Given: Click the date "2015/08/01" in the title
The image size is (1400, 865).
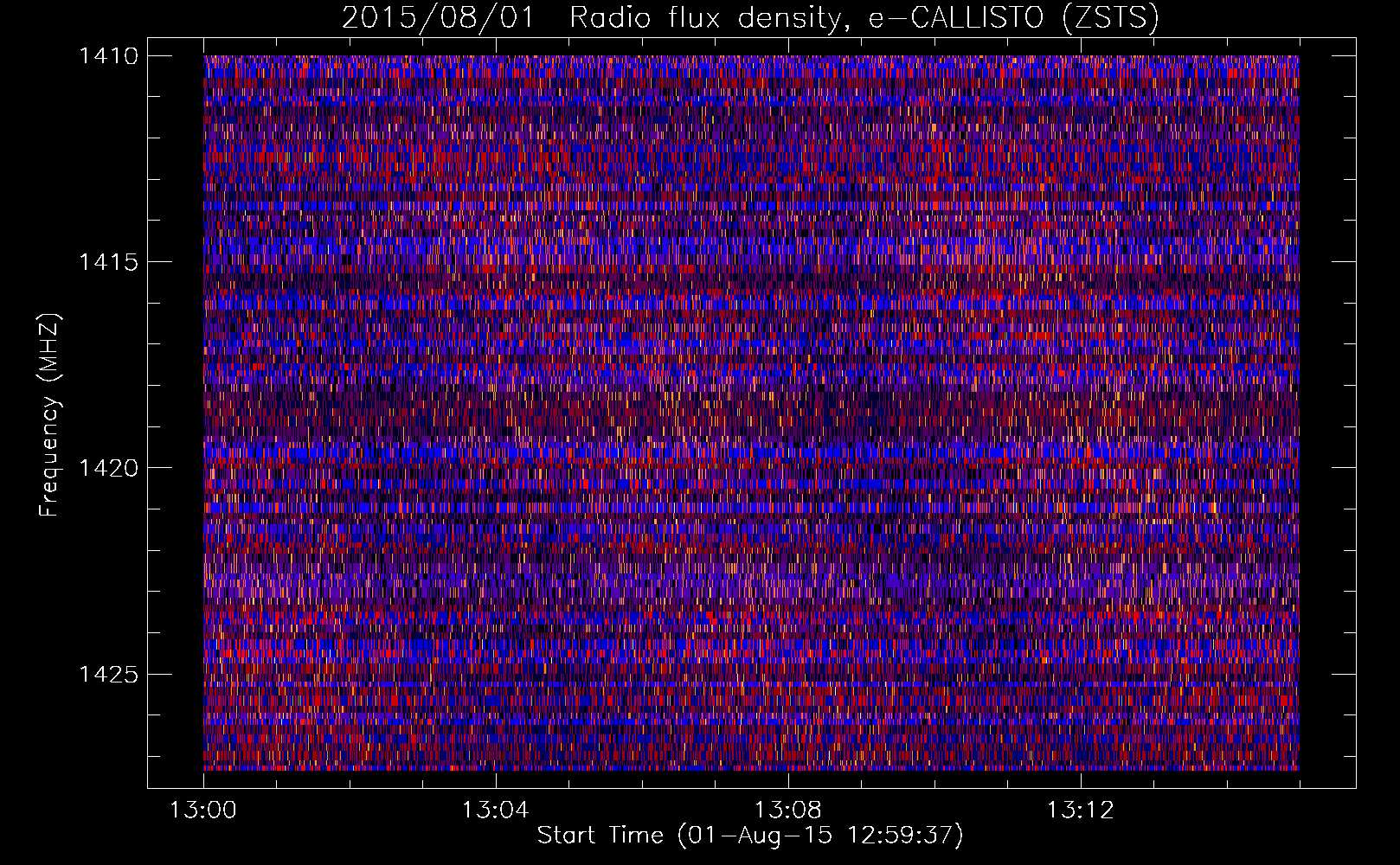Looking at the screenshot, I should 438,17.
